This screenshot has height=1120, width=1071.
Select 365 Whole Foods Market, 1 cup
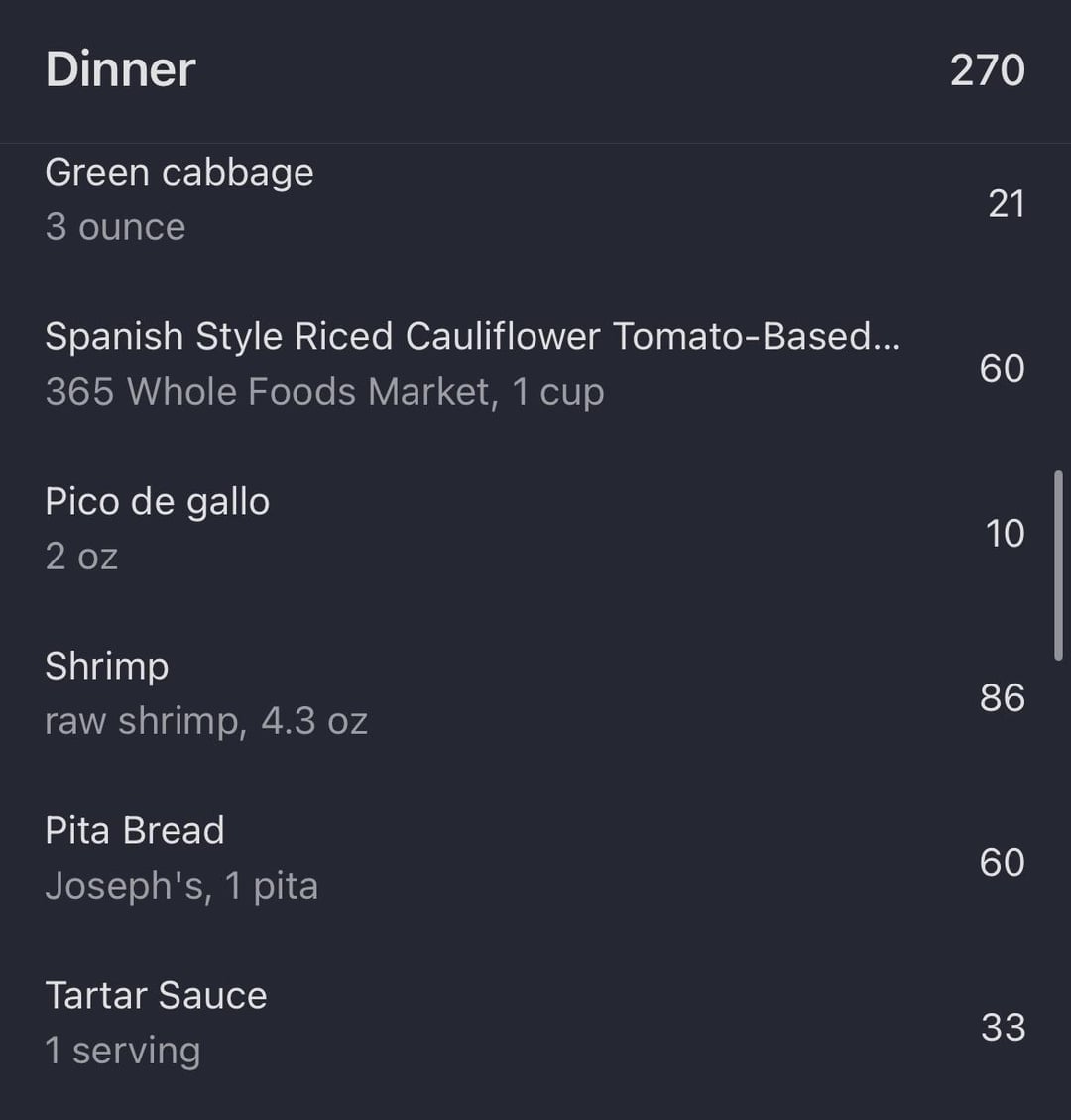(x=325, y=392)
